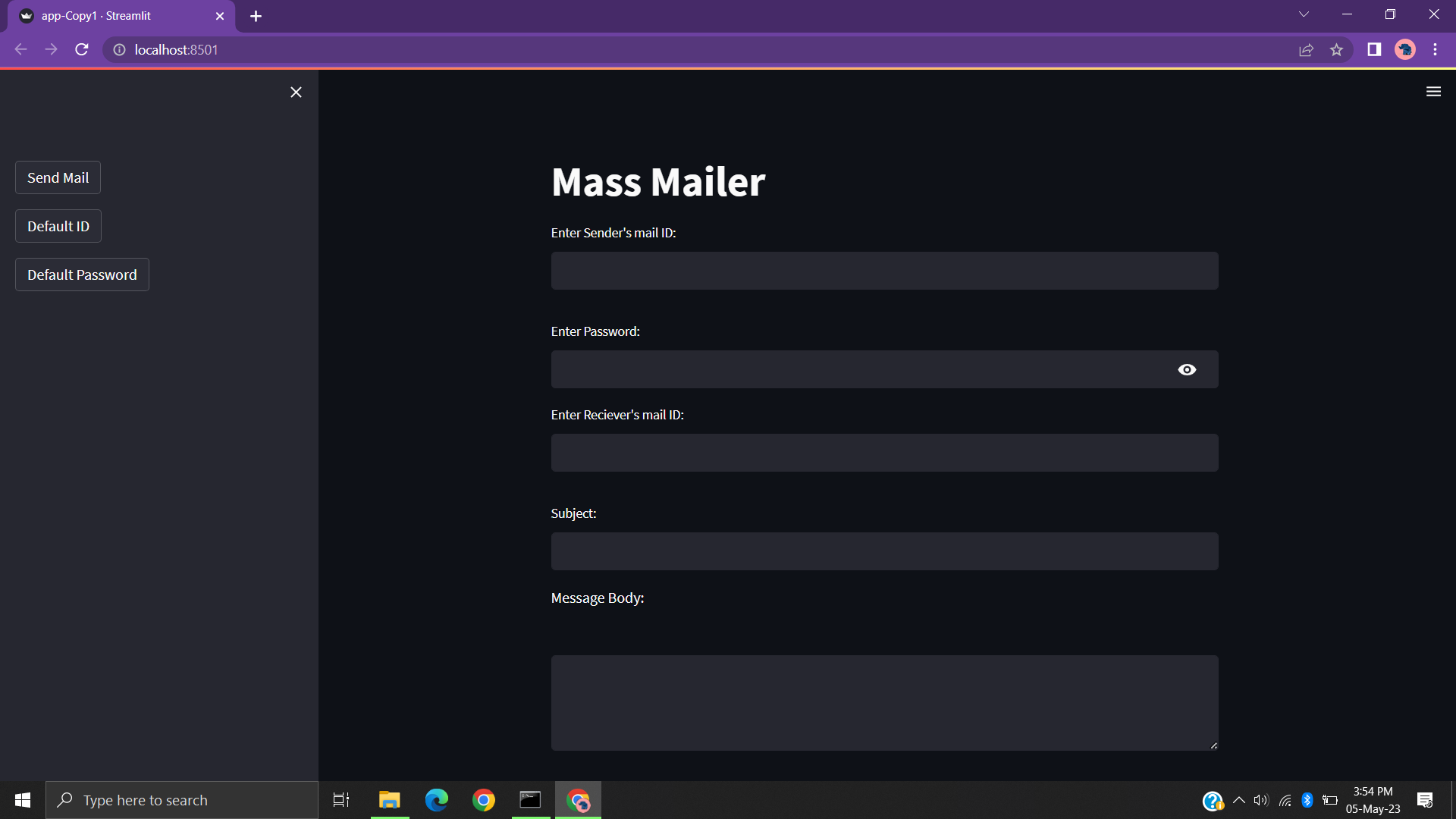Show password using the eye icon
The image size is (1456, 819).
point(1187,369)
